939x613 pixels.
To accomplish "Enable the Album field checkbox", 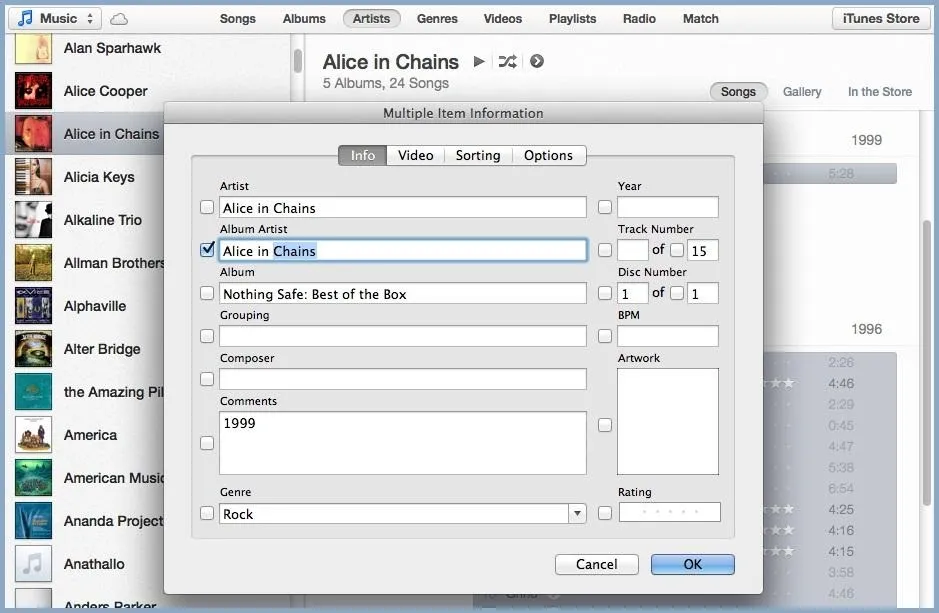I will pyautogui.click(x=207, y=293).
